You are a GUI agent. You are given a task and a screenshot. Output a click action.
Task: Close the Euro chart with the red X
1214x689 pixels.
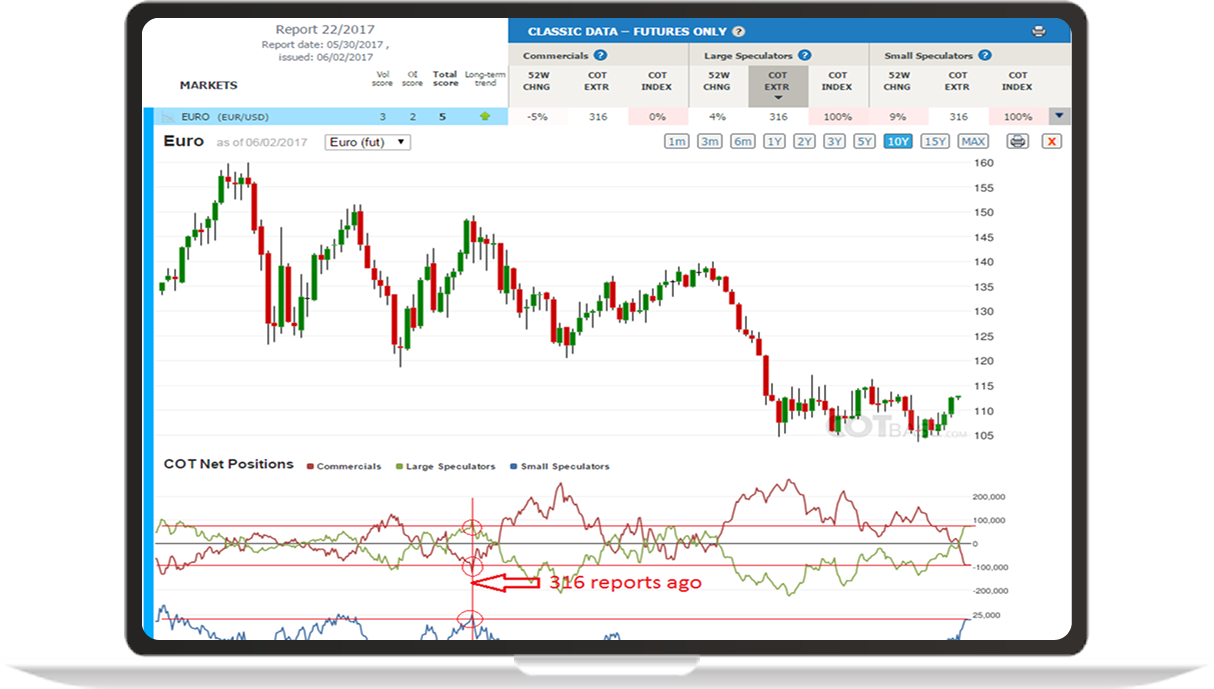1051,142
